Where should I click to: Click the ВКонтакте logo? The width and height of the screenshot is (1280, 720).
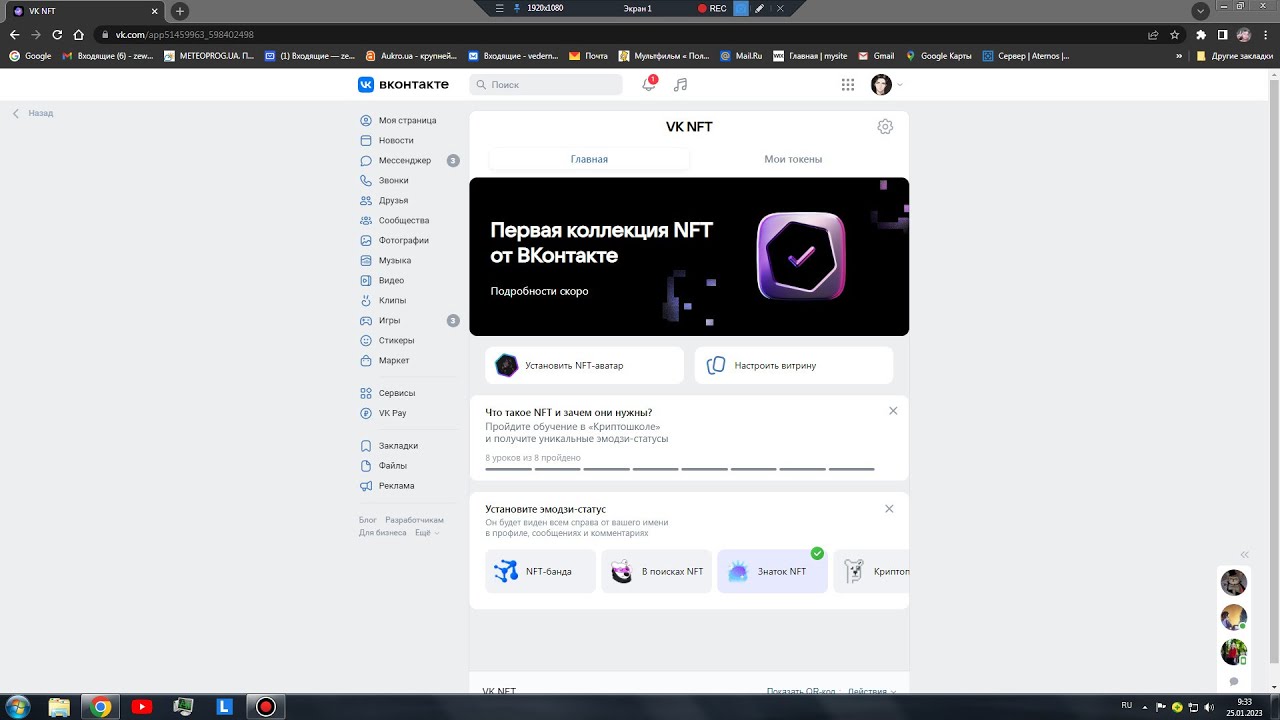(x=404, y=85)
